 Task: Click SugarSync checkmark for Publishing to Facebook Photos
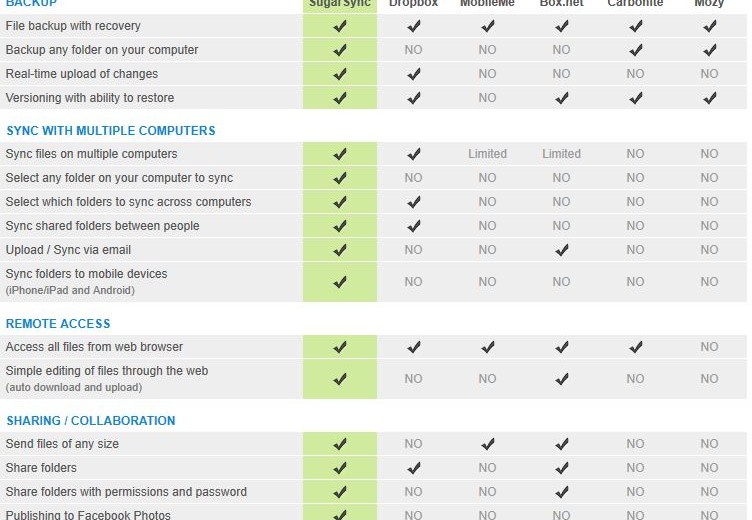click(x=340, y=514)
